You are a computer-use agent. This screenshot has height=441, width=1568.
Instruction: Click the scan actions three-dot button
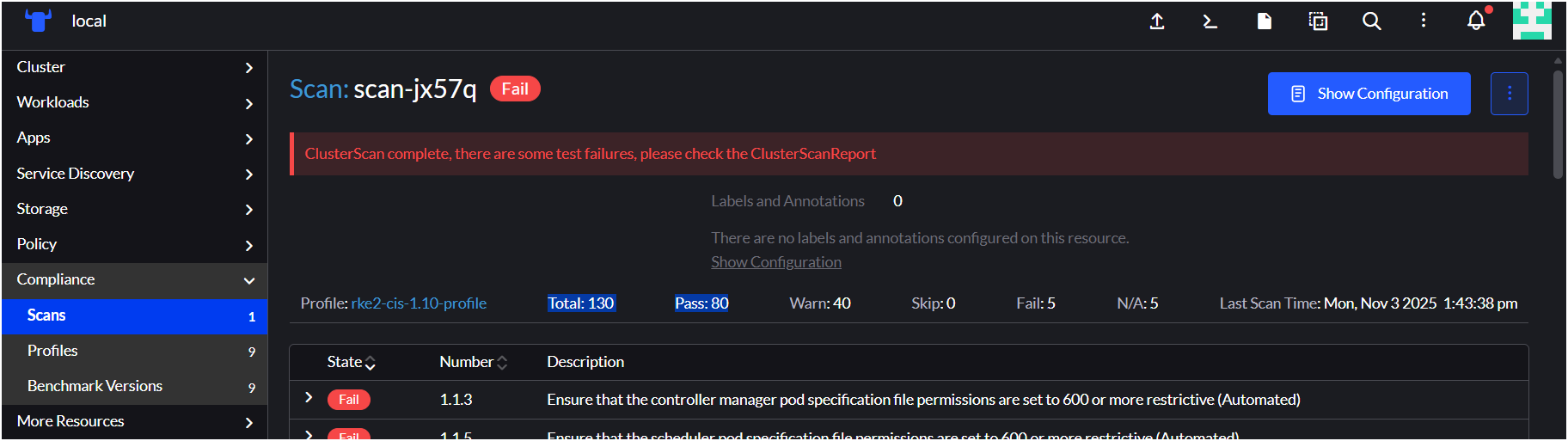[1509, 94]
